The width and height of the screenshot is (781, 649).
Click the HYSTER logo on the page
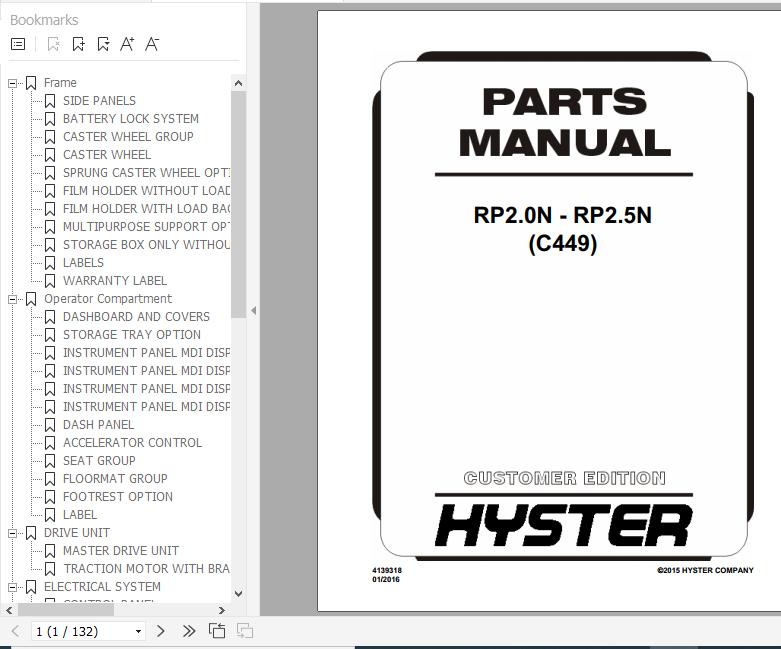(x=563, y=525)
